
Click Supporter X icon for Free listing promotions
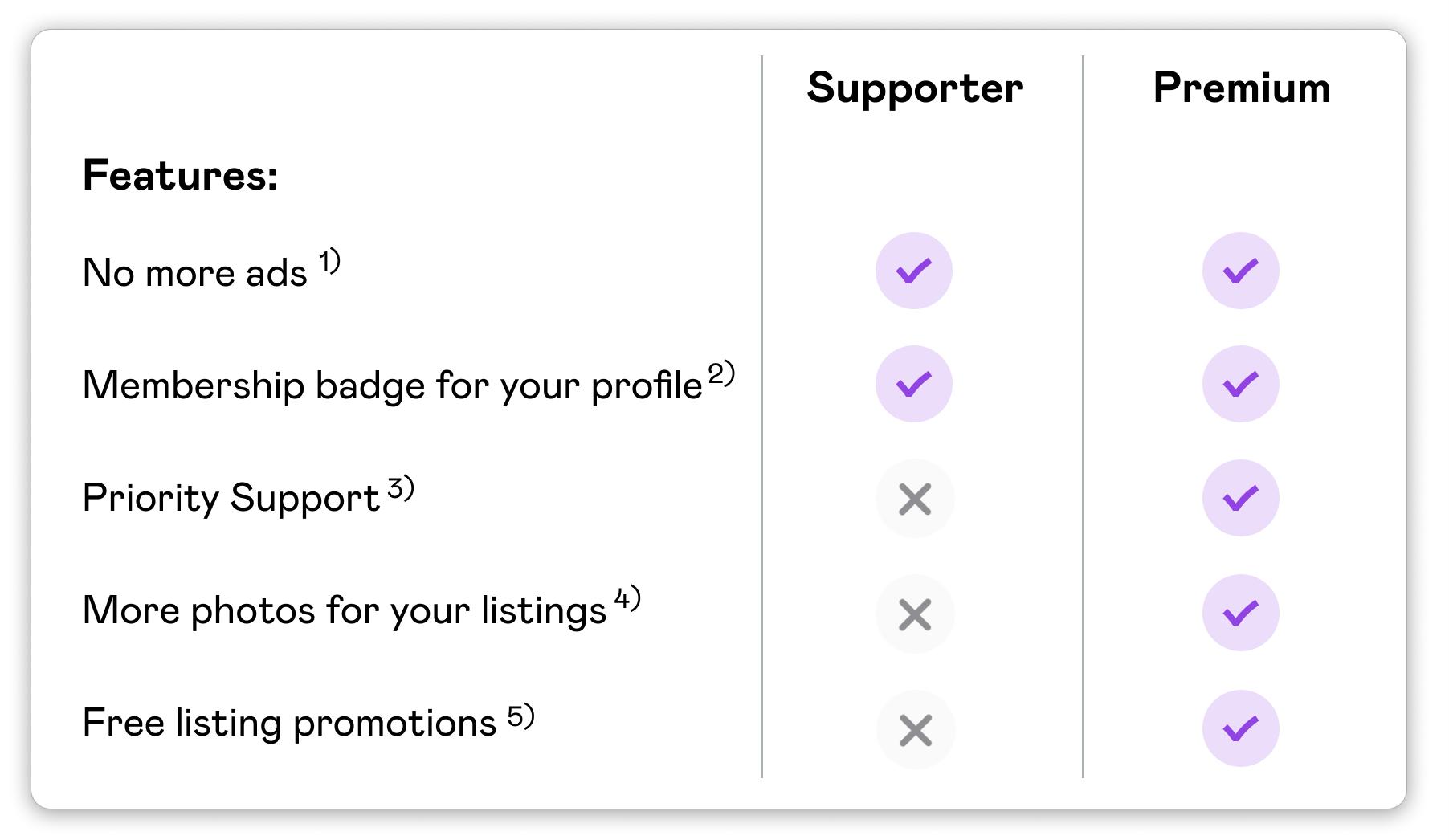[x=915, y=730]
